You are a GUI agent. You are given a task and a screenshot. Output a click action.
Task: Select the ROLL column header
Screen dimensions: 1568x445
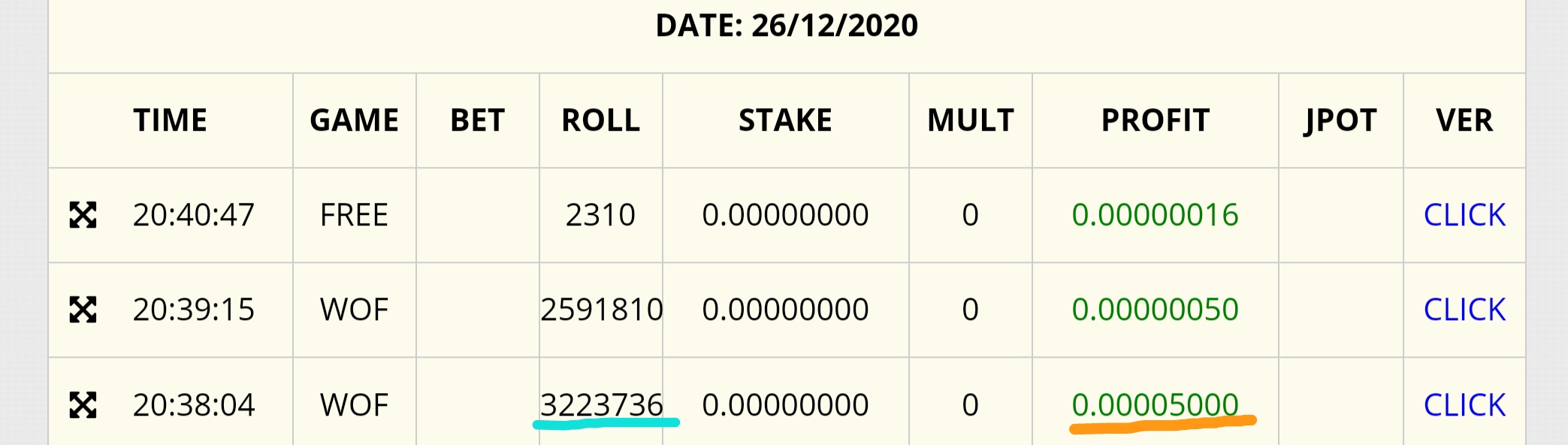click(x=601, y=120)
